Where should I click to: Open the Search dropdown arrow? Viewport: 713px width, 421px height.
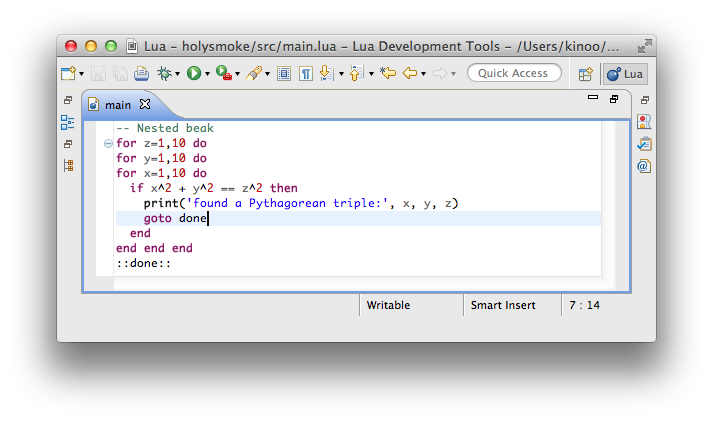click(267, 74)
